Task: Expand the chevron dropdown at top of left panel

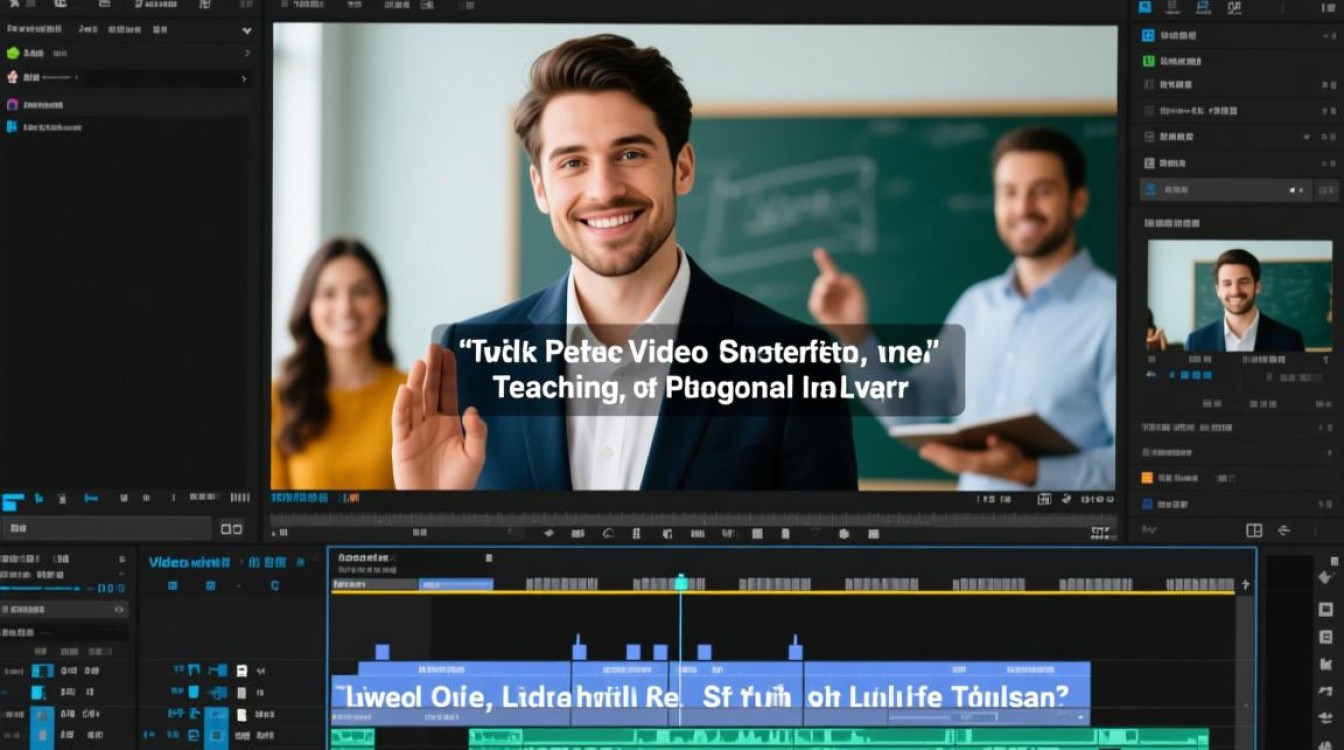Action: point(247,31)
